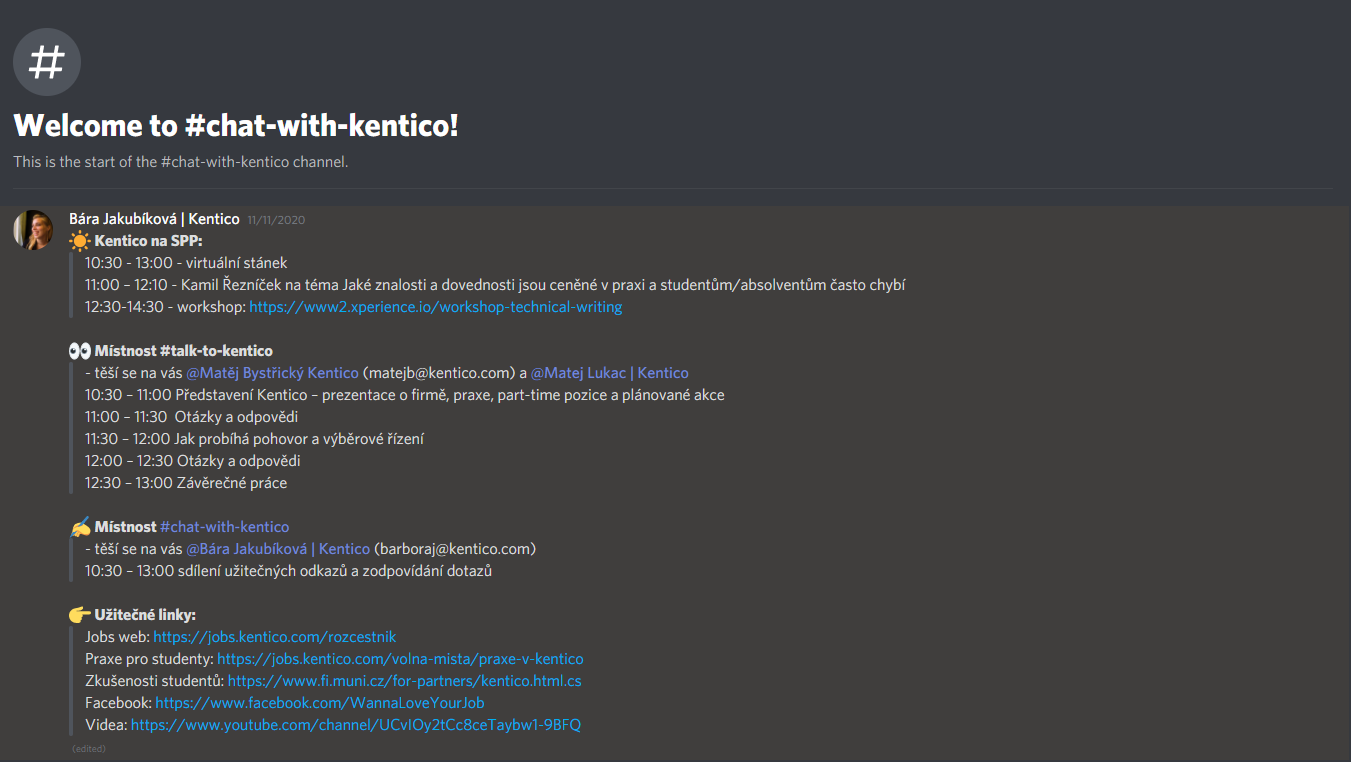Click the Představení Kentico schedule line
1351x762 pixels.
pyautogui.click(x=405, y=395)
